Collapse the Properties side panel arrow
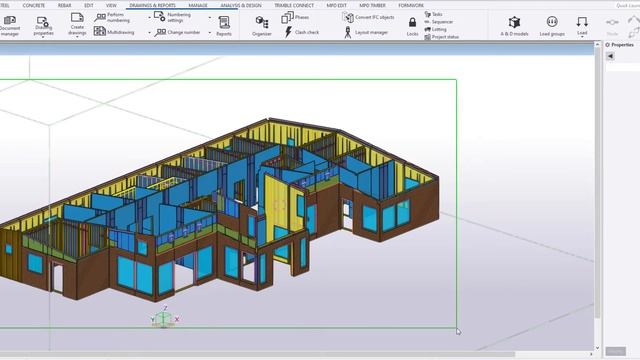Viewport: 640px width, 360px height. (610, 56)
